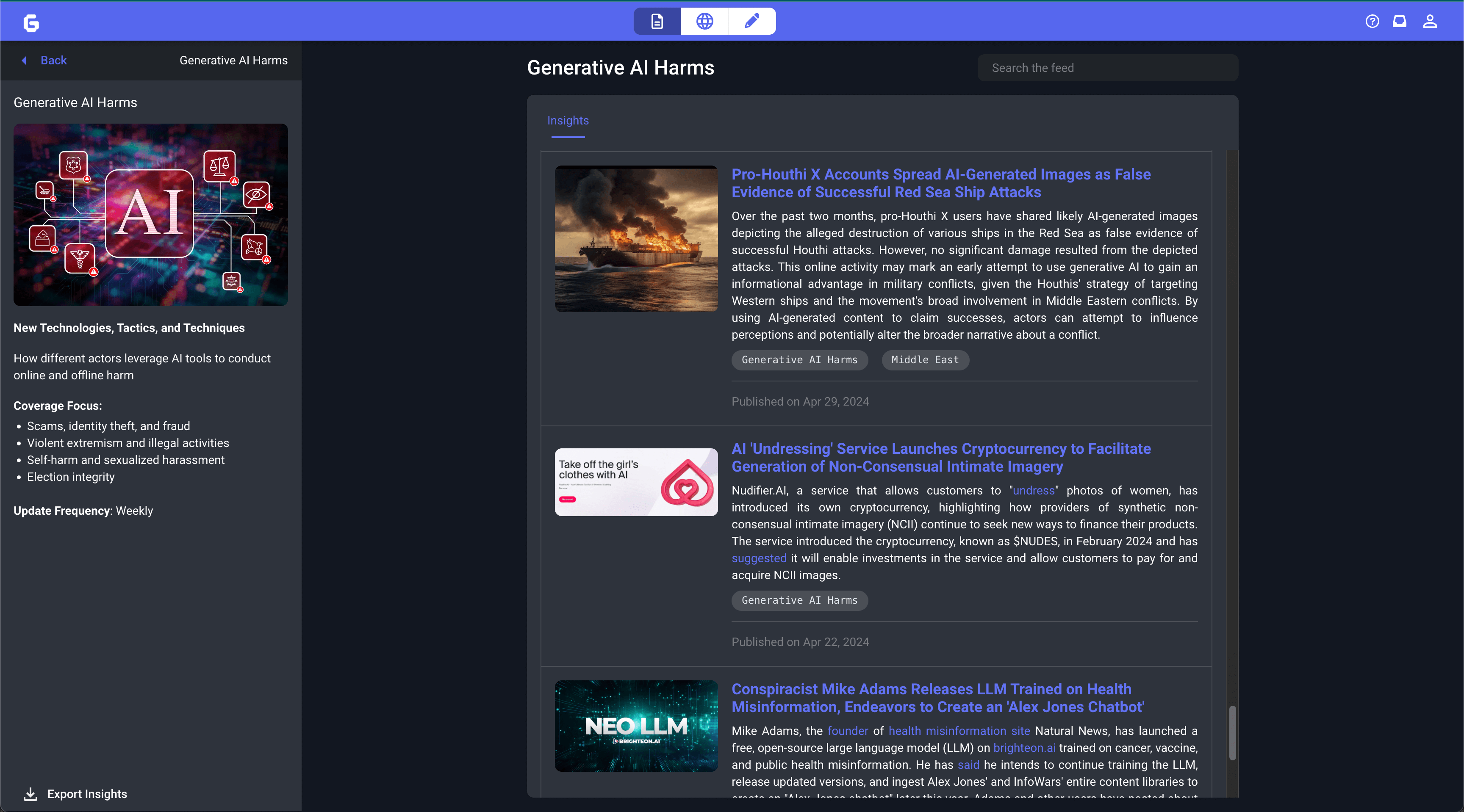This screenshot has width=1464, height=812.
Task: Click 'Self-harm and sexualized harassment' bullet
Action: tap(125, 460)
